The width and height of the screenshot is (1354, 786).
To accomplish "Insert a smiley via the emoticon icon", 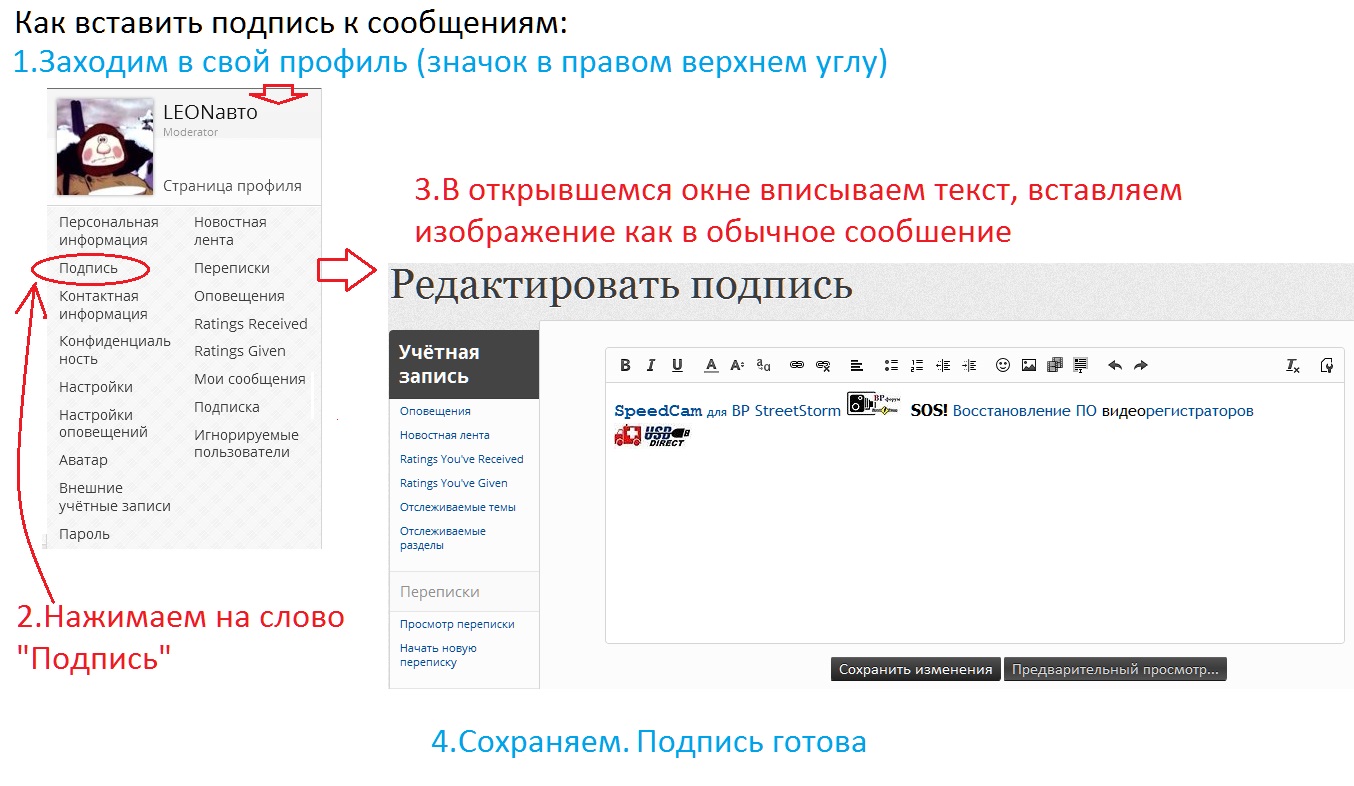I will 1002,366.
